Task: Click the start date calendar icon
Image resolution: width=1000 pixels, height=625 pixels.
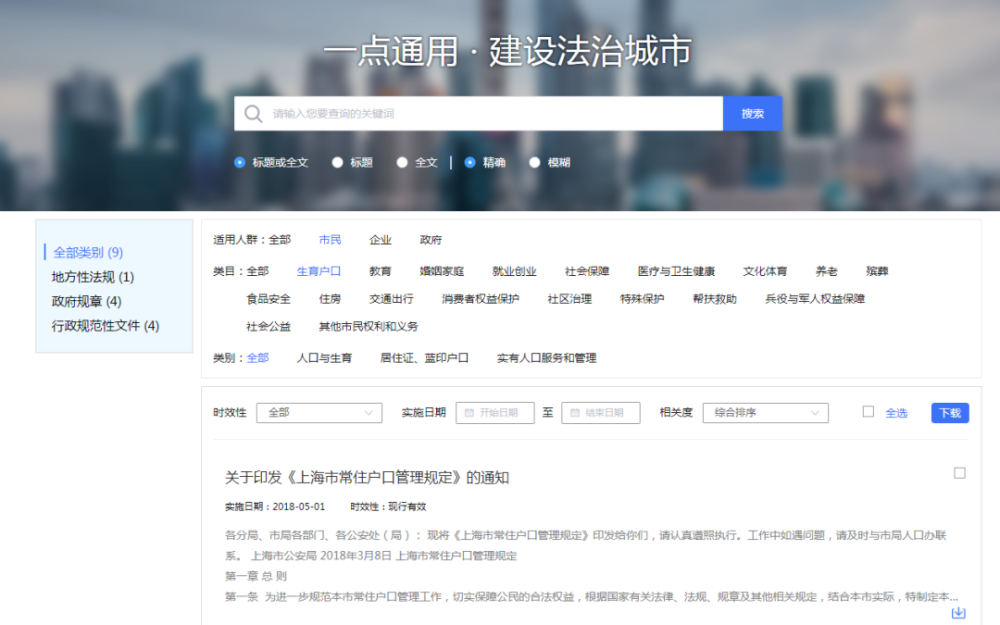Action: coord(468,413)
